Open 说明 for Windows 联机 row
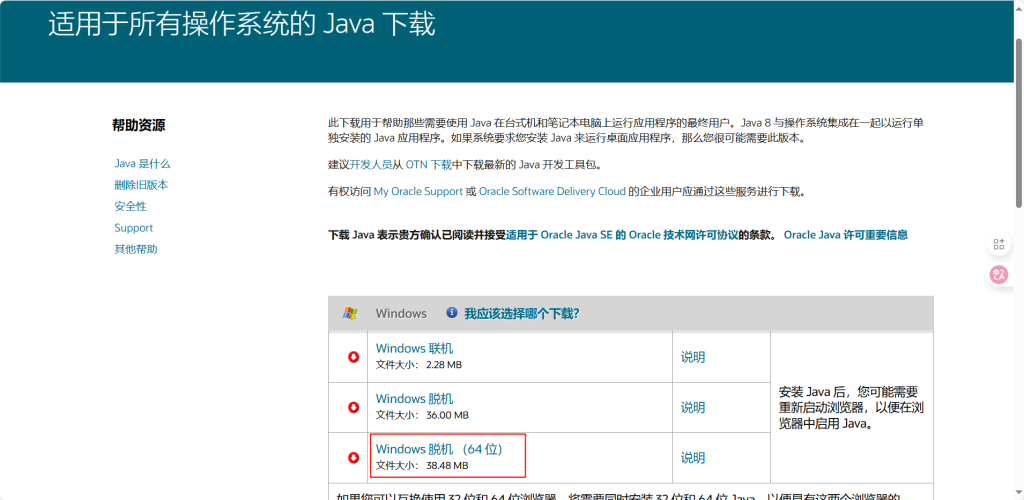 693,357
